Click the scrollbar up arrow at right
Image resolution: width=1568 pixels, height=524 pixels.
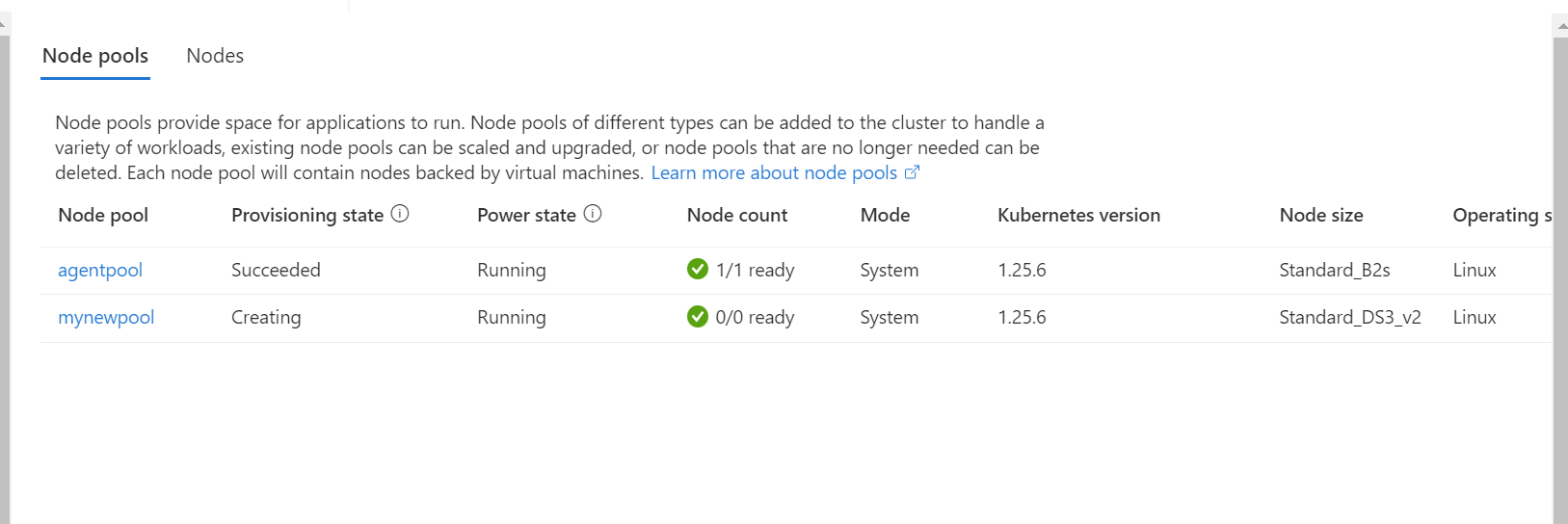point(1560,28)
